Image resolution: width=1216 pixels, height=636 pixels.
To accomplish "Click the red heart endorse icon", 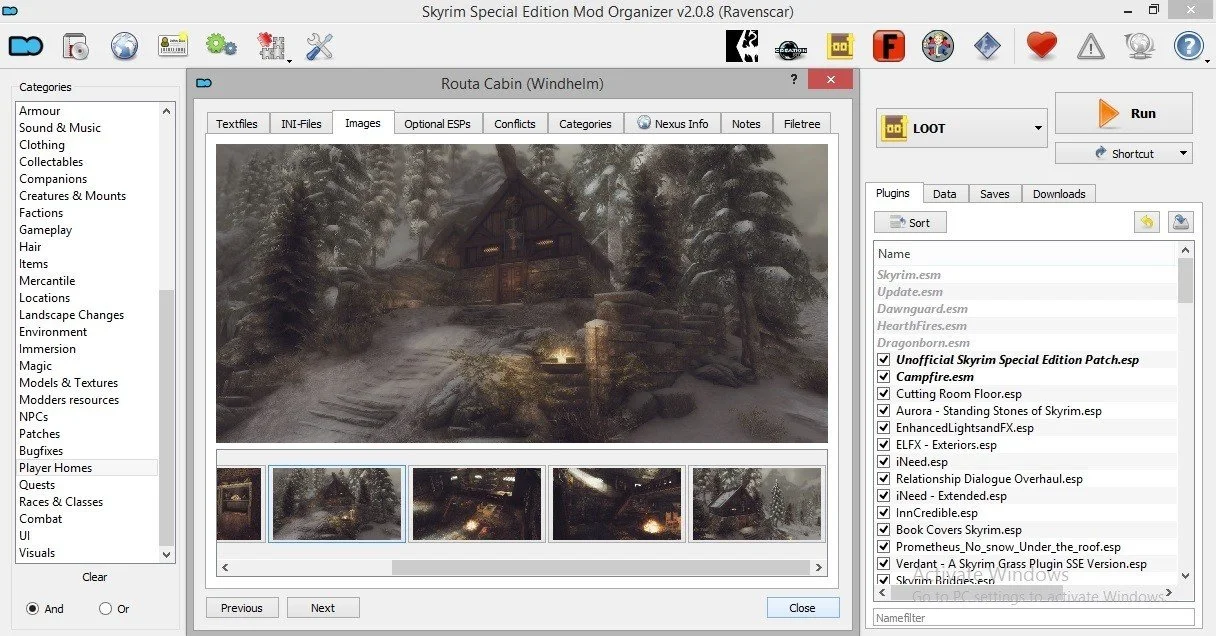I will coord(1041,46).
